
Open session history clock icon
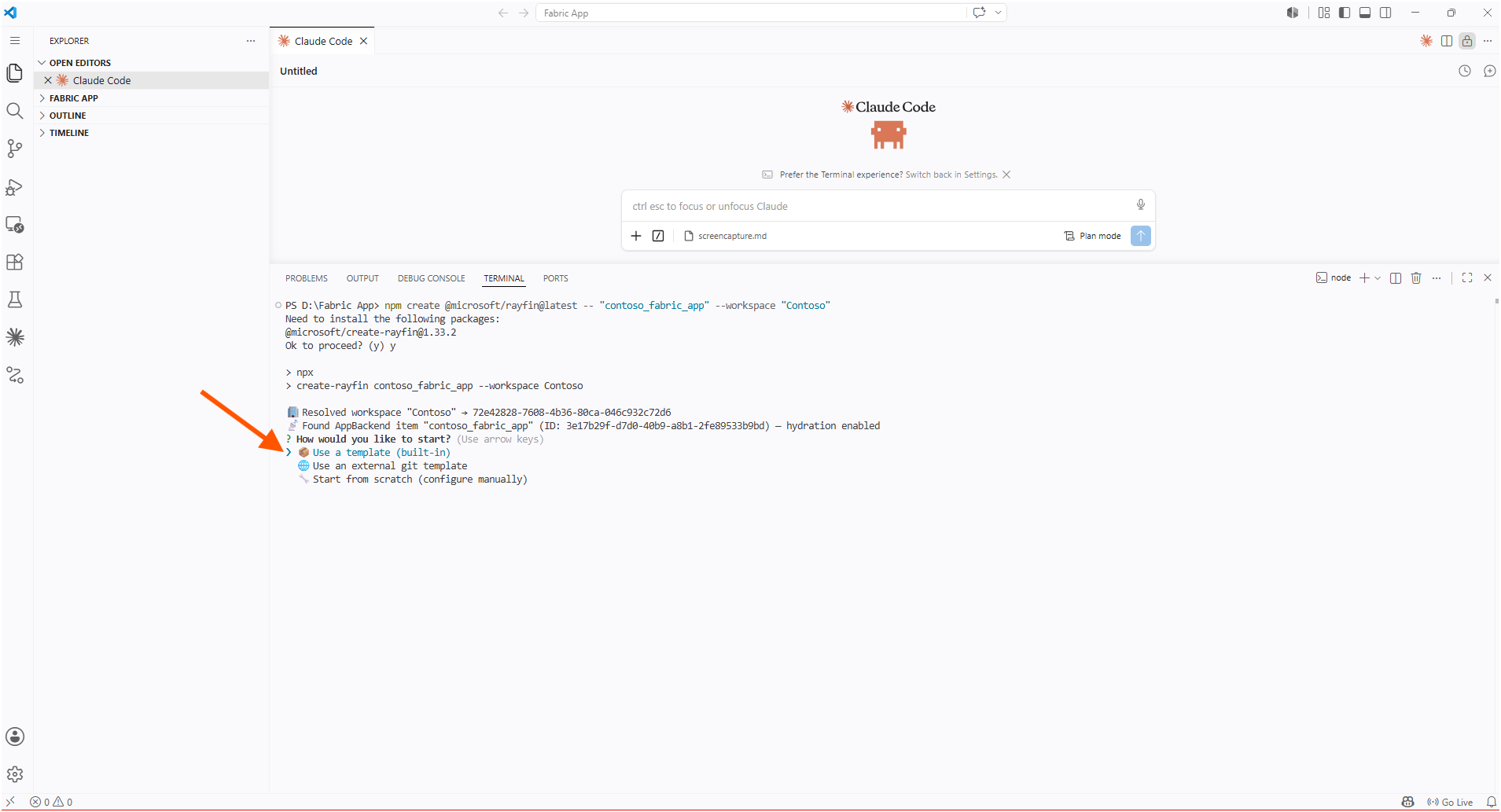[x=1465, y=71]
